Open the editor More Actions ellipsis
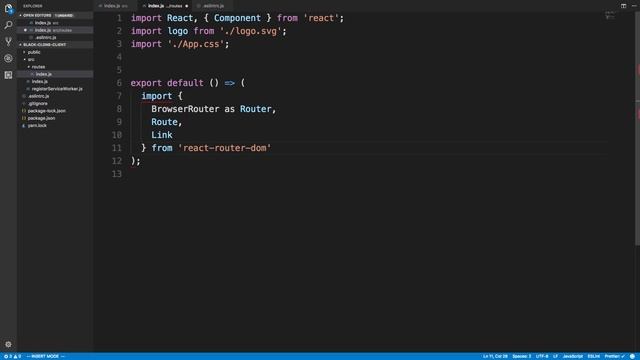This screenshot has width=640, height=360. point(634,6)
